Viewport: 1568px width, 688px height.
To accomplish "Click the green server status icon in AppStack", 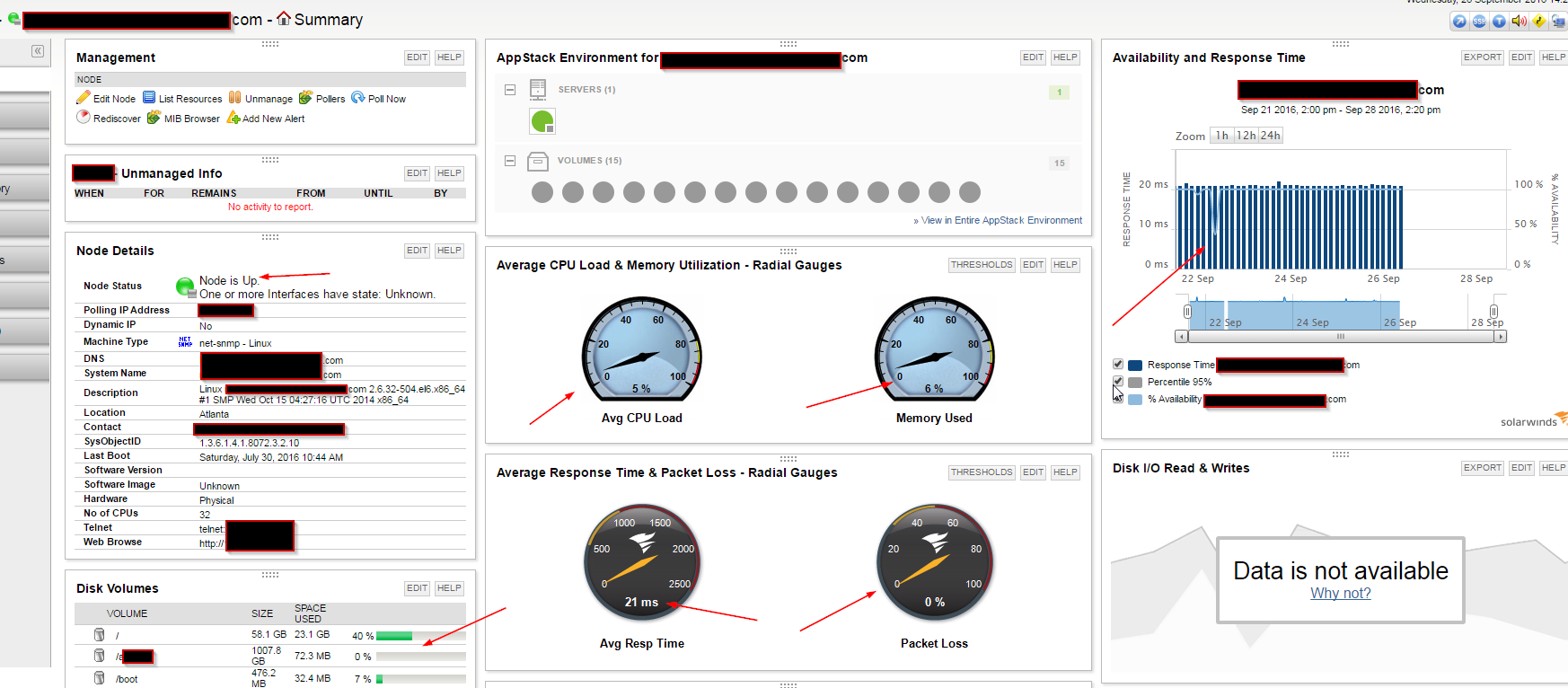I will (x=542, y=120).
